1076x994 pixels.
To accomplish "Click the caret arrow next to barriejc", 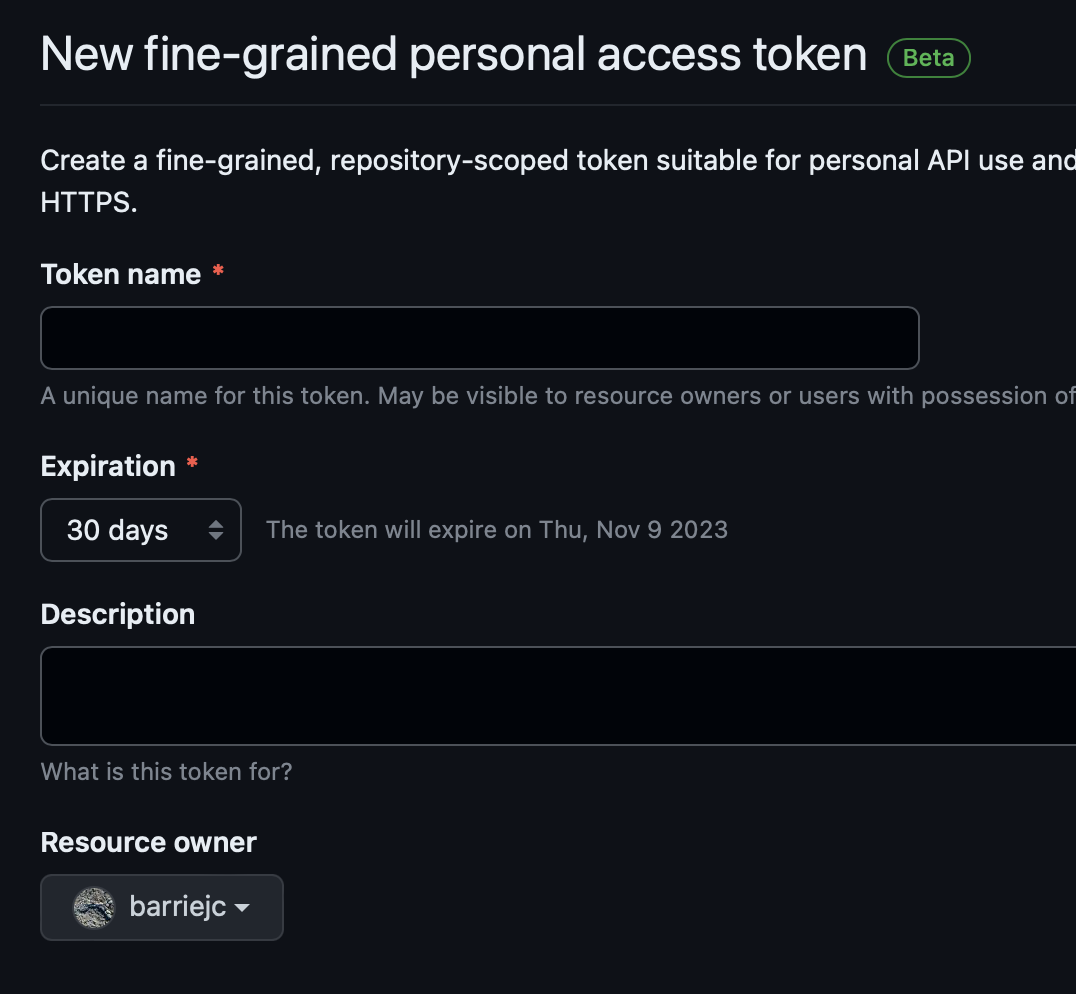I will pos(241,908).
